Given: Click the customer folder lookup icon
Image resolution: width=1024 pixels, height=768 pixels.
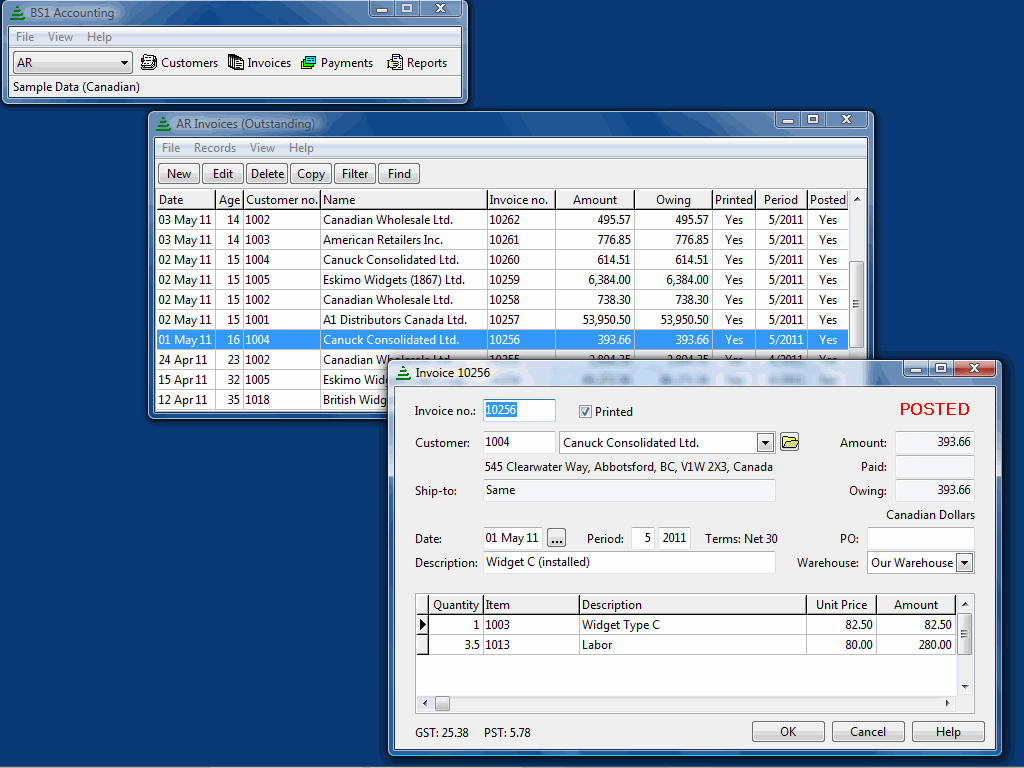Looking at the screenshot, I should click(790, 442).
